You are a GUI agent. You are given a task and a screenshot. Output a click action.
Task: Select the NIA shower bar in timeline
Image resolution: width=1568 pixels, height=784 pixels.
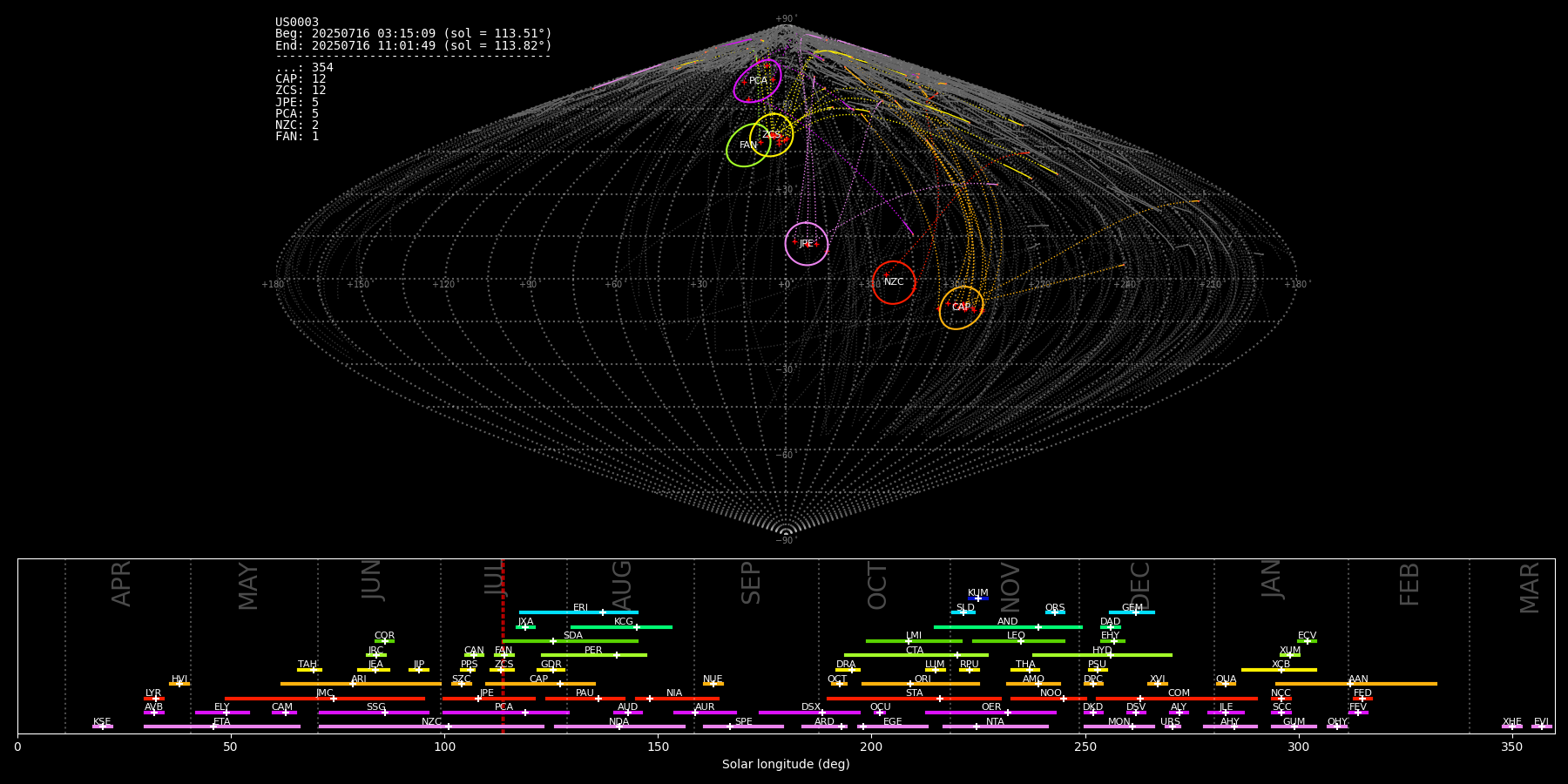pos(677,698)
